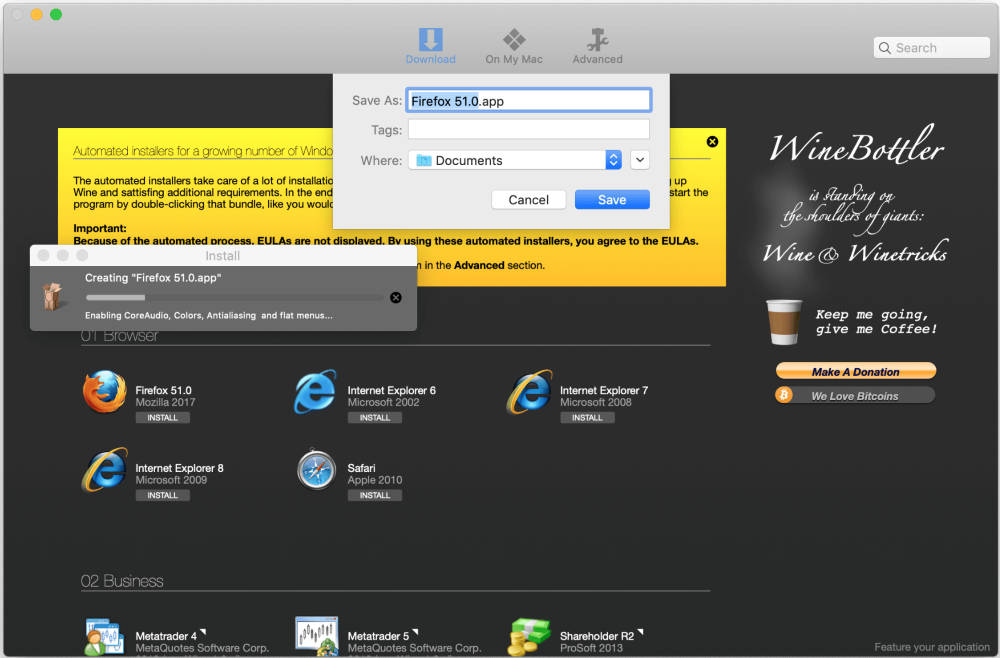Click the Bitcoin coin icon
1000x658 pixels.
click(784, 395)
